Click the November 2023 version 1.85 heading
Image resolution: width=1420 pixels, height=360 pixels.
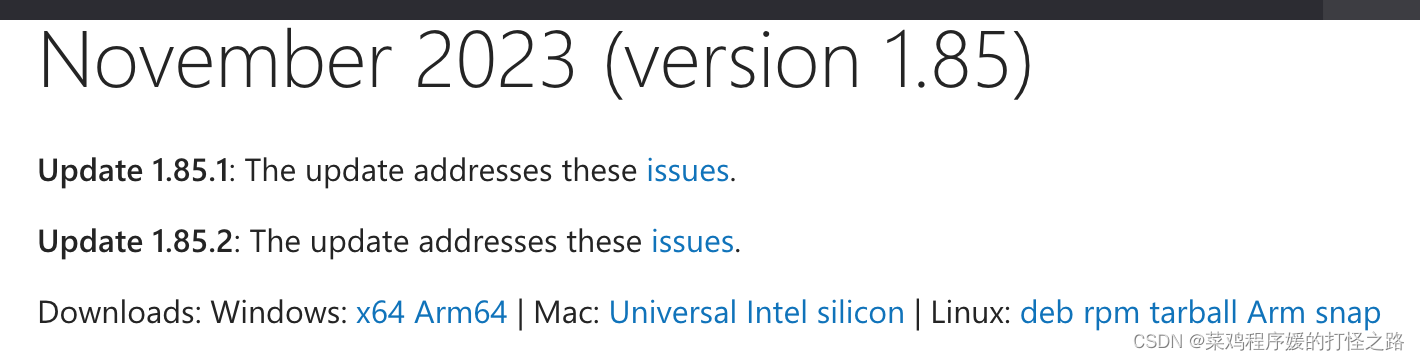click(x=535, y=60)
